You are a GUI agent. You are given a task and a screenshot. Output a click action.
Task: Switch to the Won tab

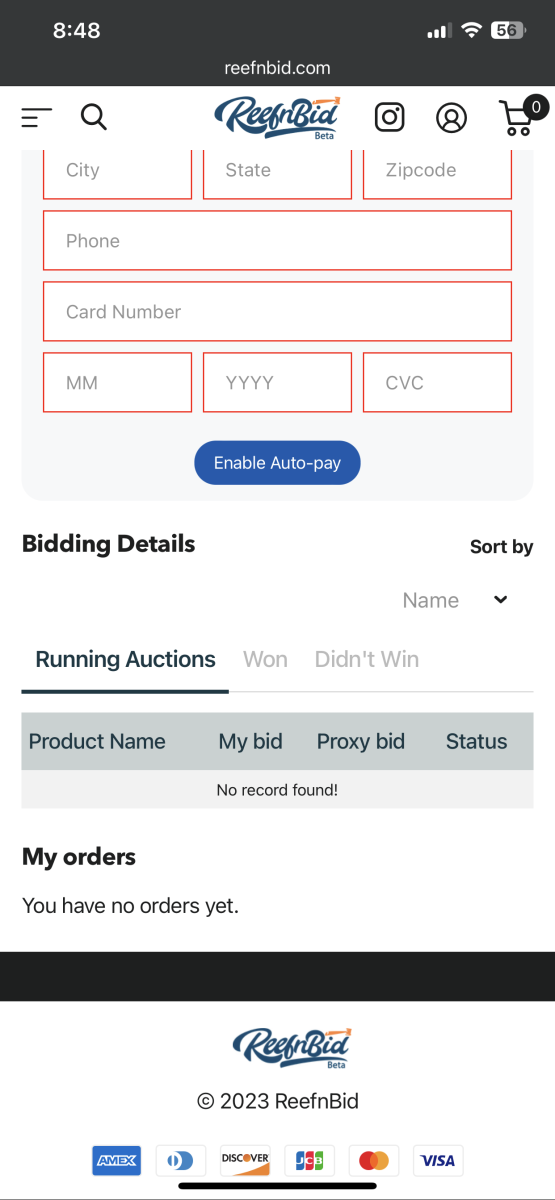(265, 659)
